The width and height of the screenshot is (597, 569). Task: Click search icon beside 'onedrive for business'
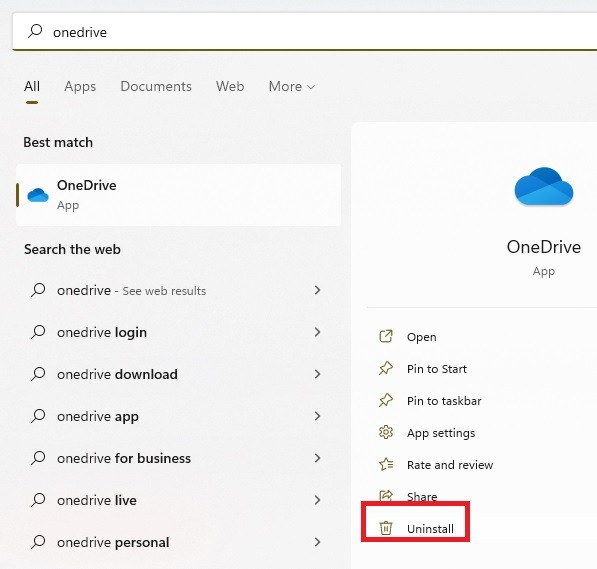pyautogui.click(x=38, y=458)
